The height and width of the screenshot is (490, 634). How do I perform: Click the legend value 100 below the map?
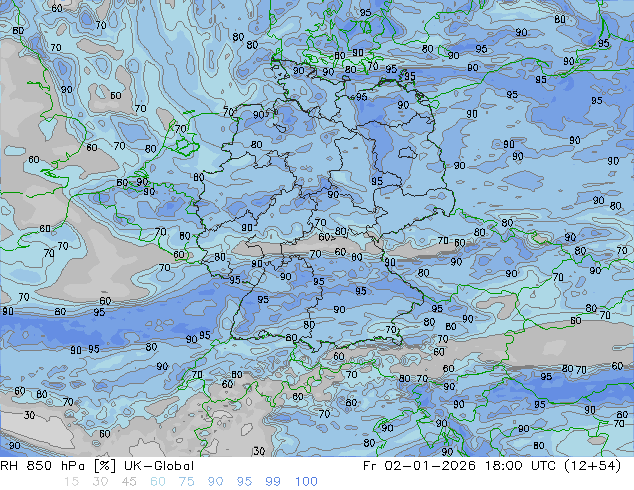coord(306,482)
